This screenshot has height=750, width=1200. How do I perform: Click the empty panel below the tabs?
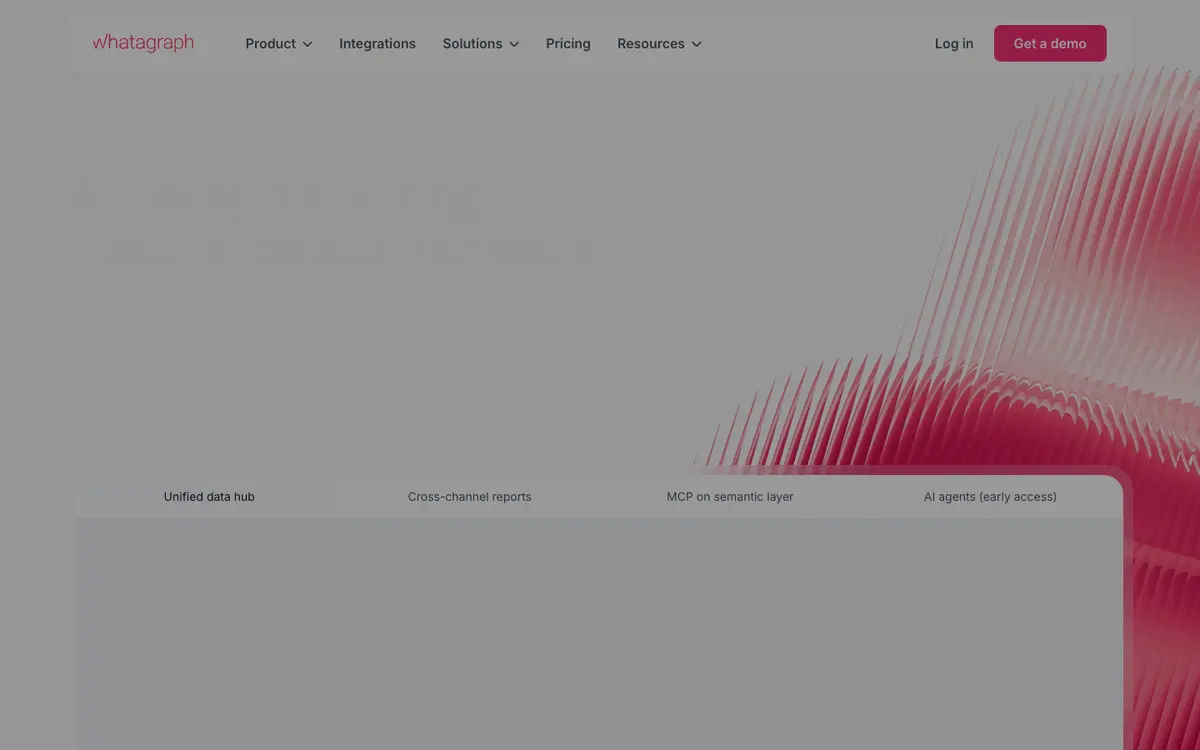coord(600,633)
